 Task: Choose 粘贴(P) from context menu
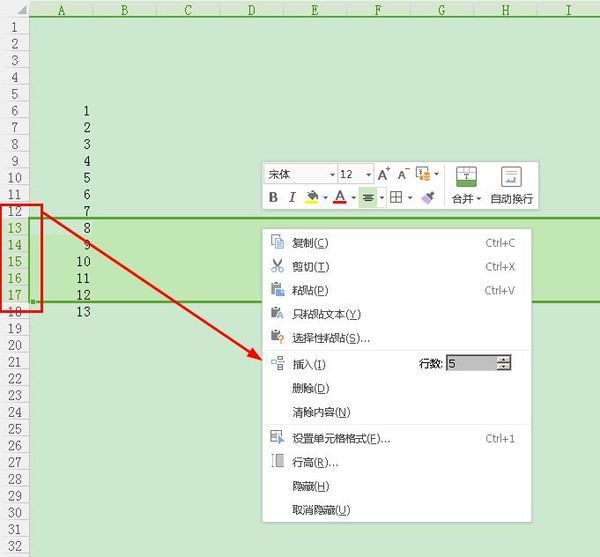pos(397,290)
